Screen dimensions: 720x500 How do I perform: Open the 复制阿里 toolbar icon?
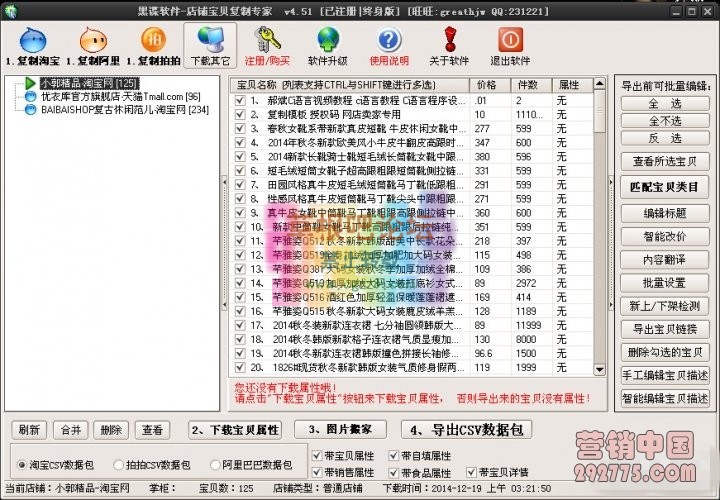point(93,41)
